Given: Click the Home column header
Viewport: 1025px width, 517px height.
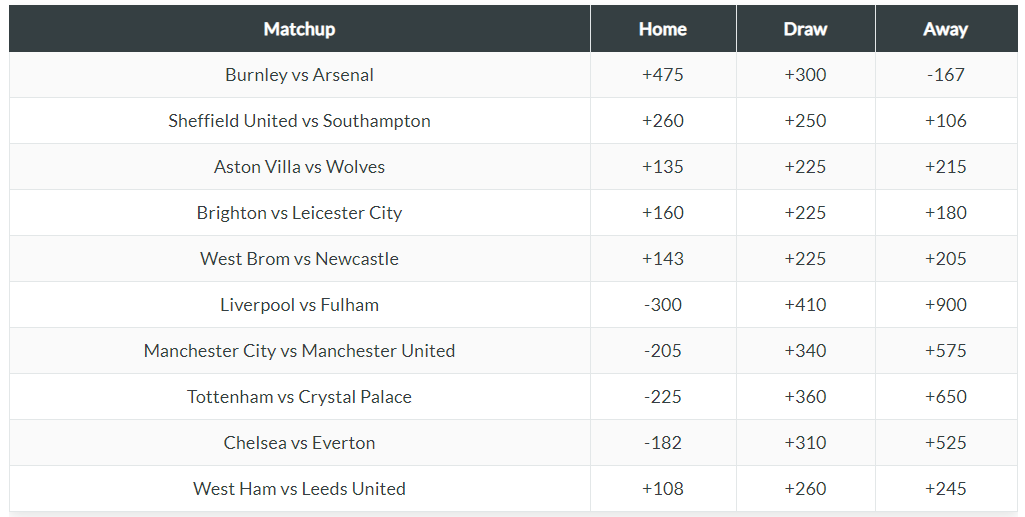Looking at the screenshot, I should pyautogui.click(x=662, y=29).
